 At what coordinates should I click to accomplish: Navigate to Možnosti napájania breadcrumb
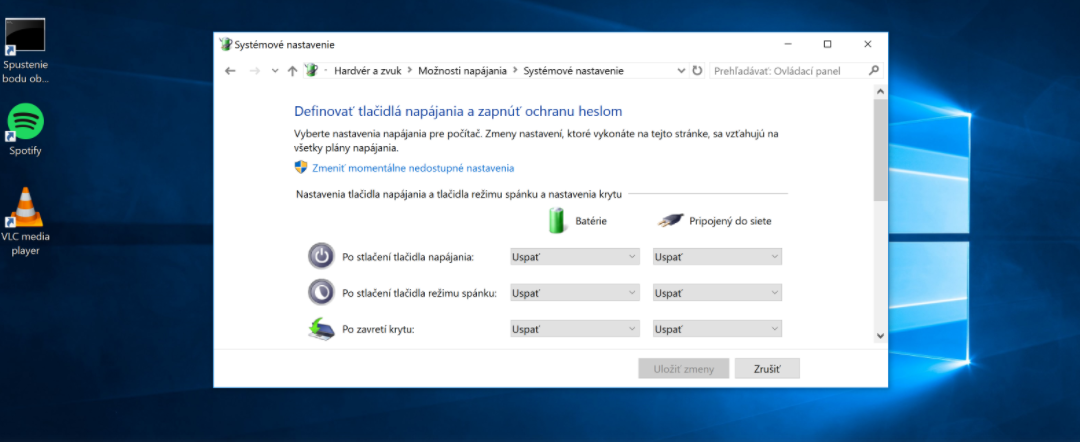[x=462, y=71]
